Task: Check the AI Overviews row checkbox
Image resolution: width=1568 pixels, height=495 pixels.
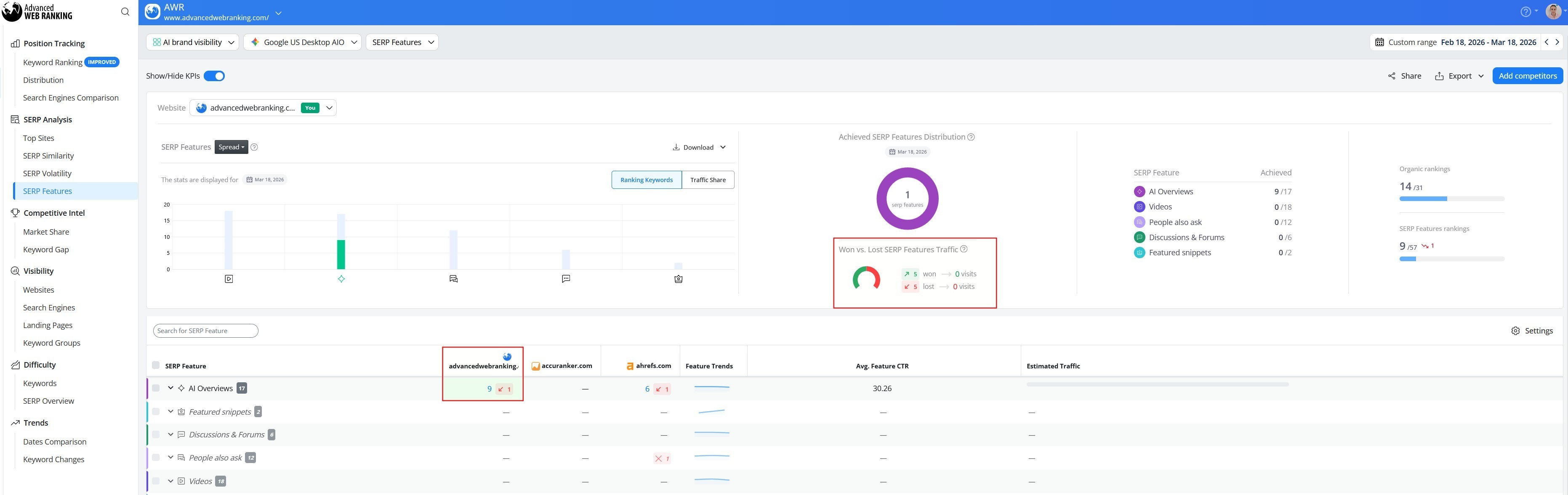Action: point(156,388)
